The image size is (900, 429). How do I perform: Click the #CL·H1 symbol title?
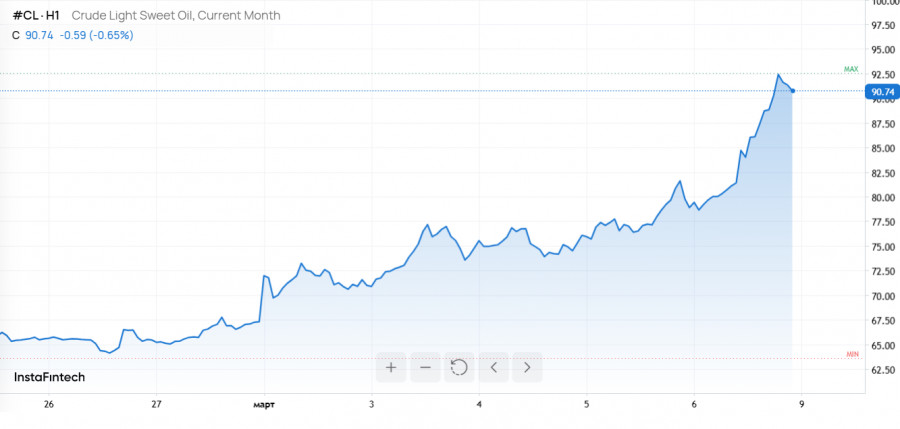[x=36, y=16]
